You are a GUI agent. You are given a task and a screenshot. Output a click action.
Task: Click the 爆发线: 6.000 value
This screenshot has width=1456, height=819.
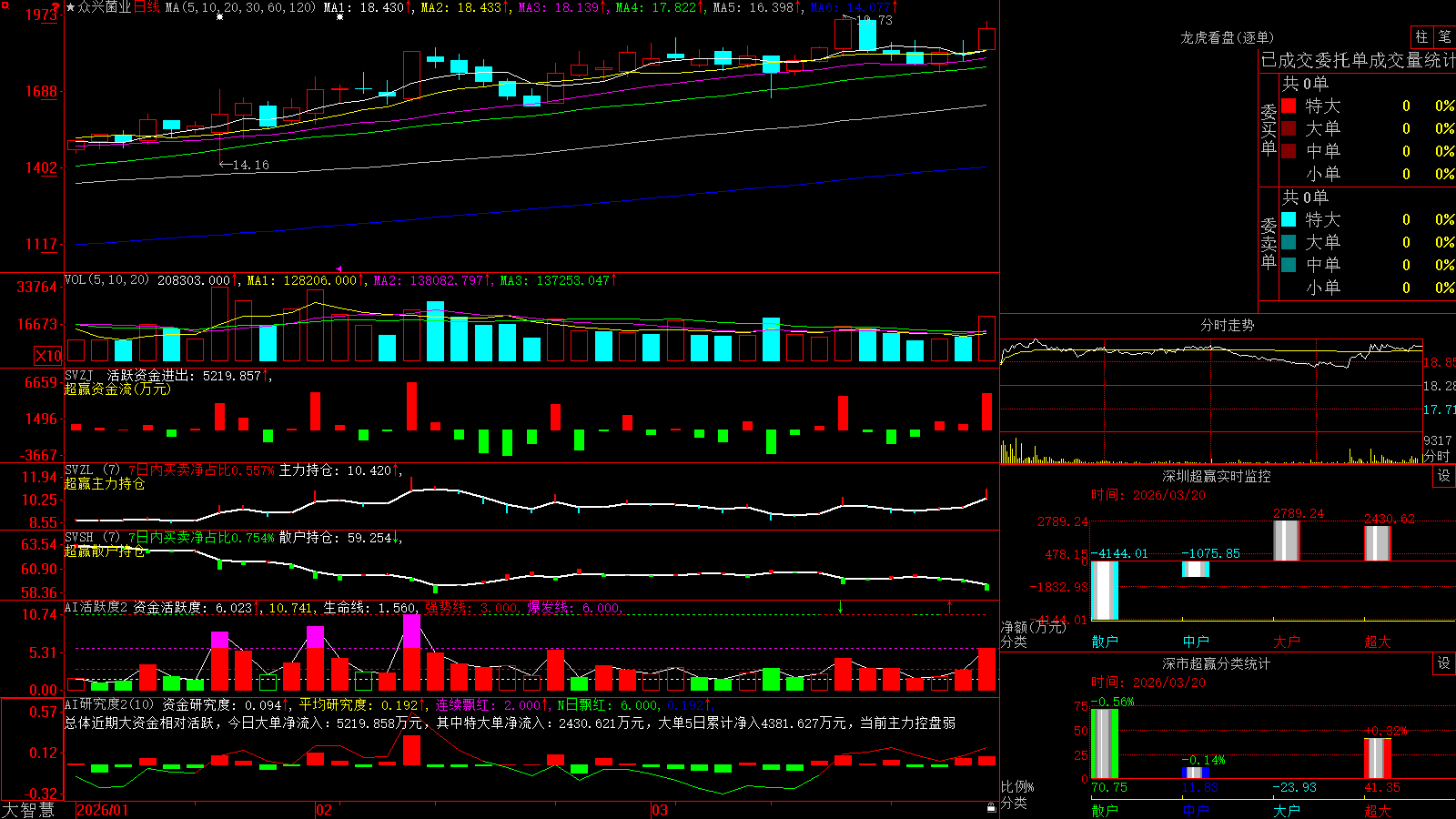pyautogui.click(x=573, y=608)
